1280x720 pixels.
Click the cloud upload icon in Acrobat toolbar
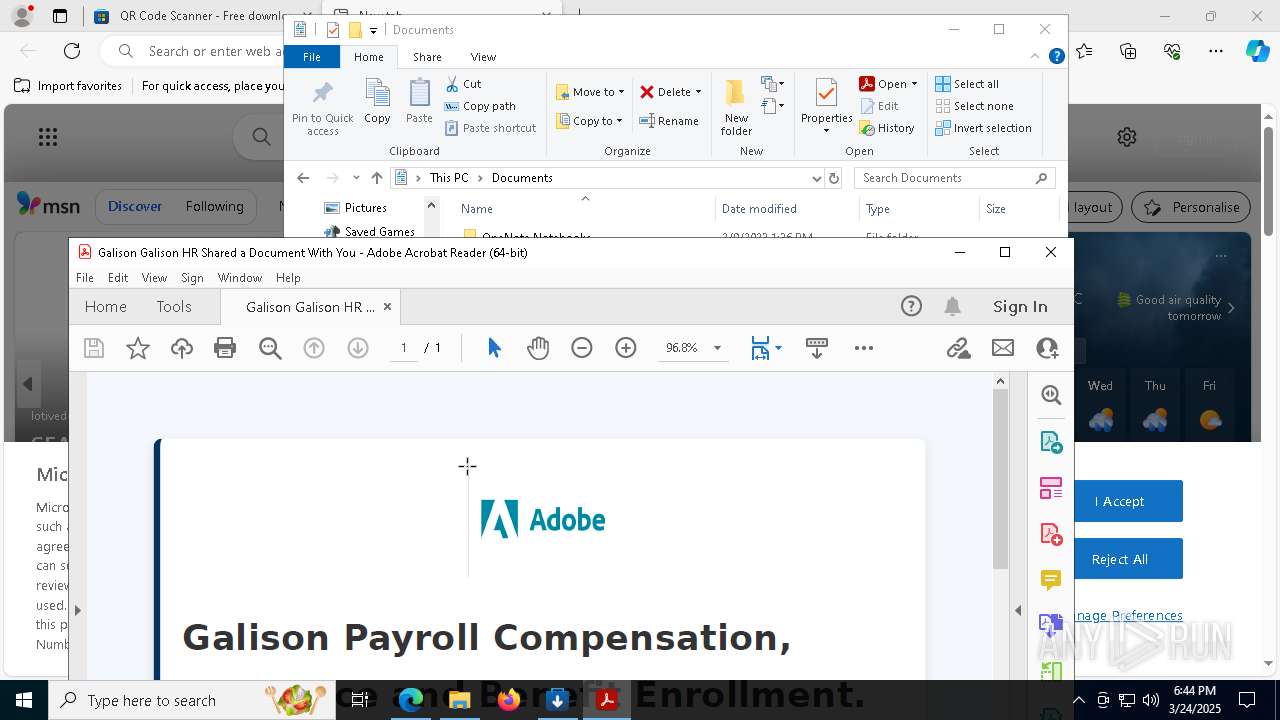[182, 348]
